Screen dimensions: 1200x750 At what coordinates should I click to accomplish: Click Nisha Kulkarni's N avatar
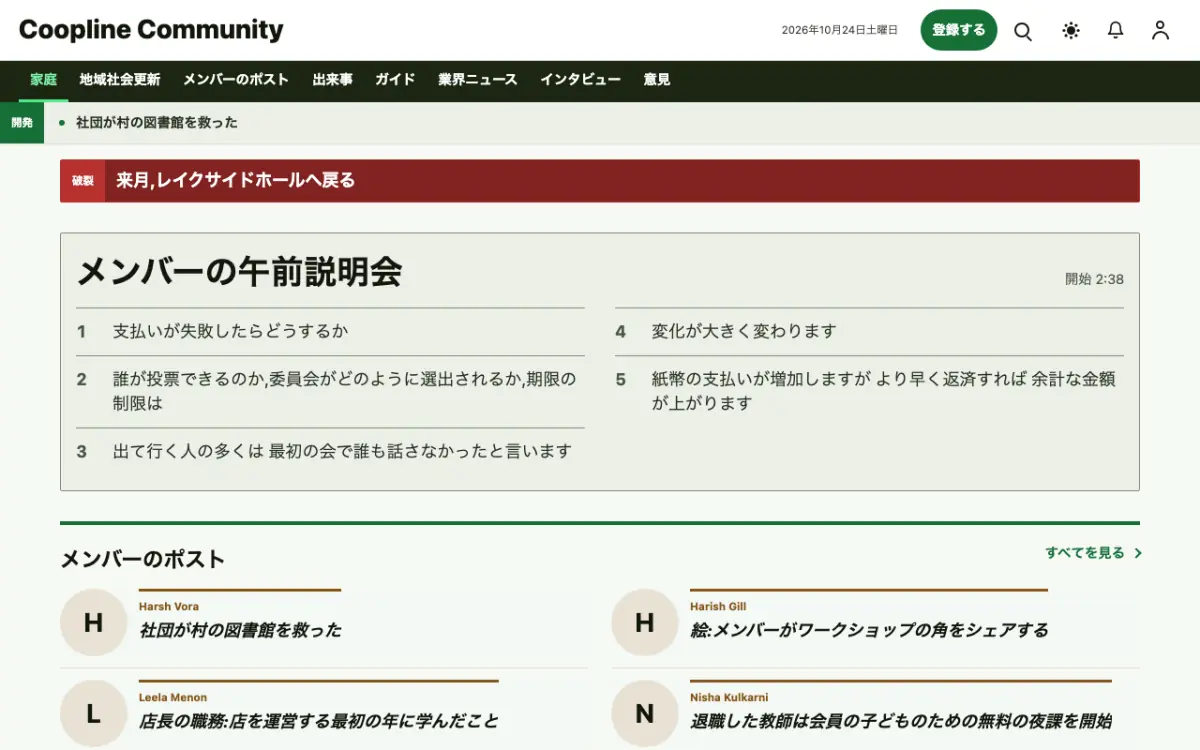point(645,714)
